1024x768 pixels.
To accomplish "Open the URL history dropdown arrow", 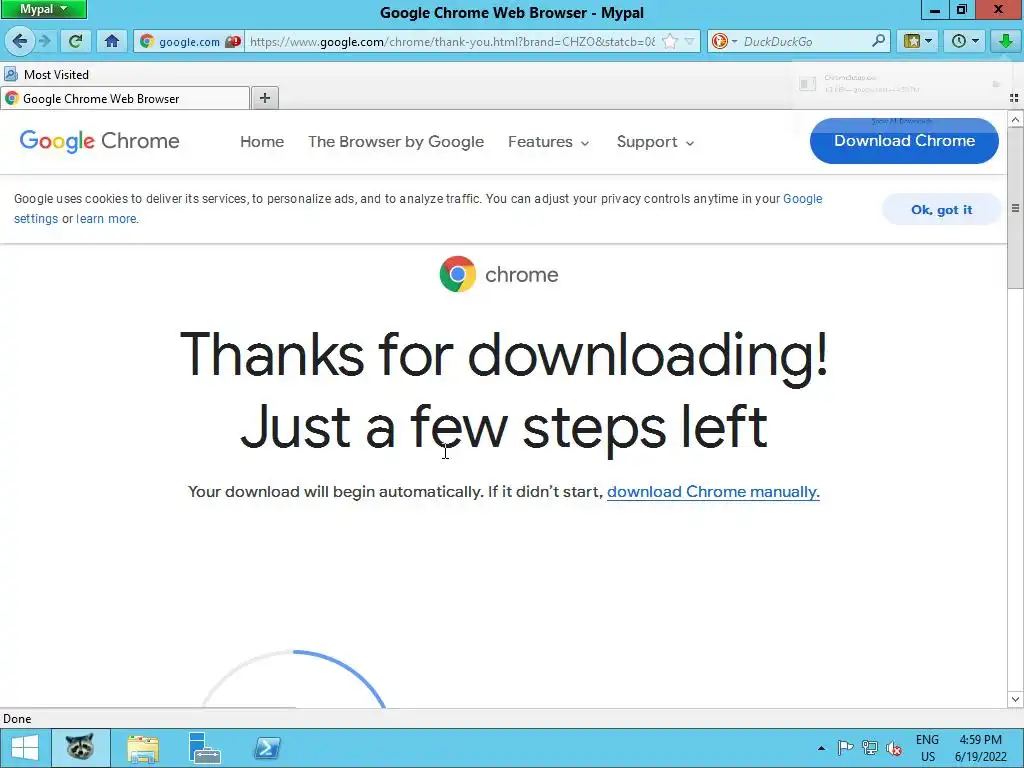I will [689, 41].
